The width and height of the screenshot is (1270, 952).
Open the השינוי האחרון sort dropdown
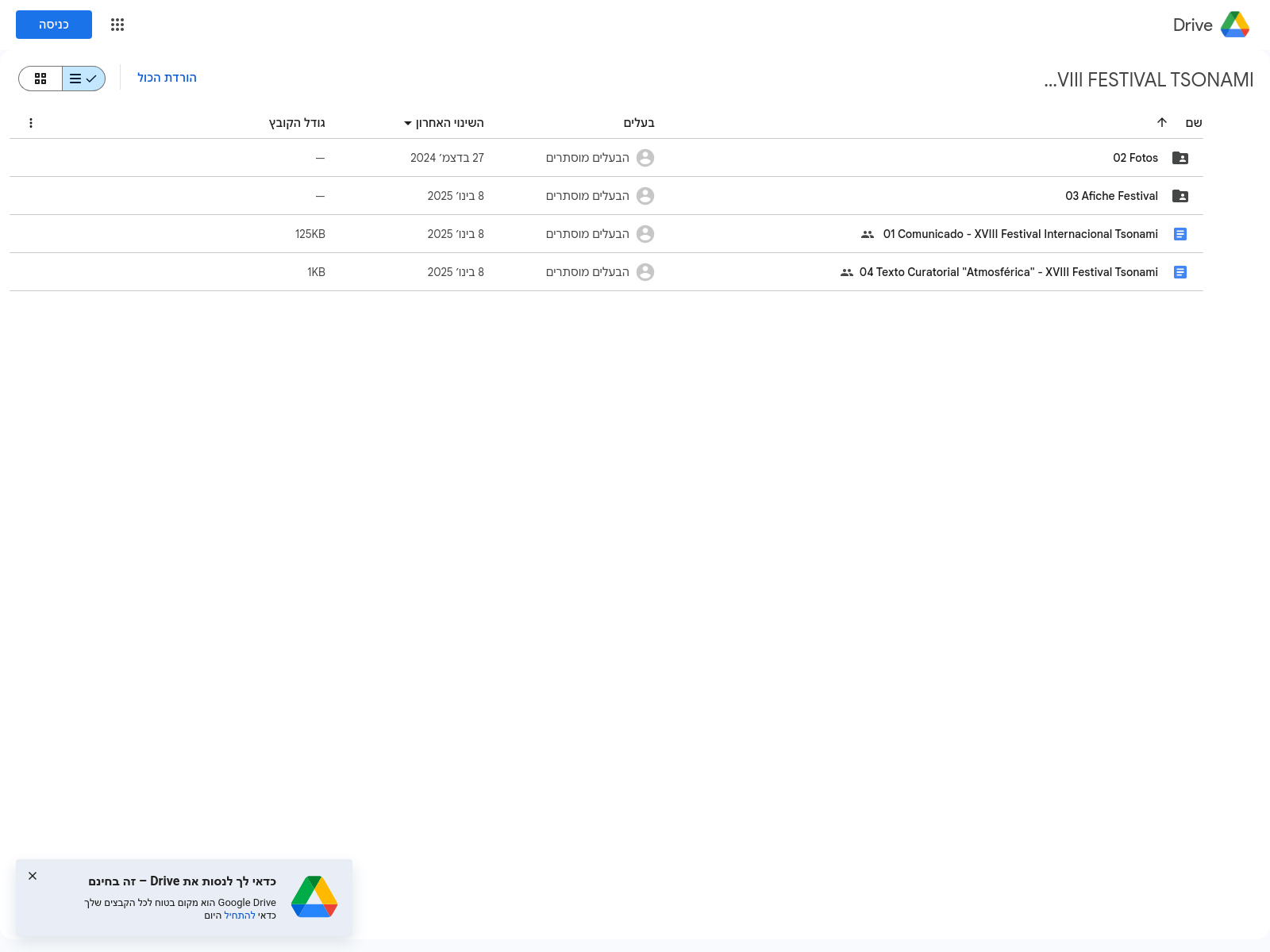[x=444, y=123]
